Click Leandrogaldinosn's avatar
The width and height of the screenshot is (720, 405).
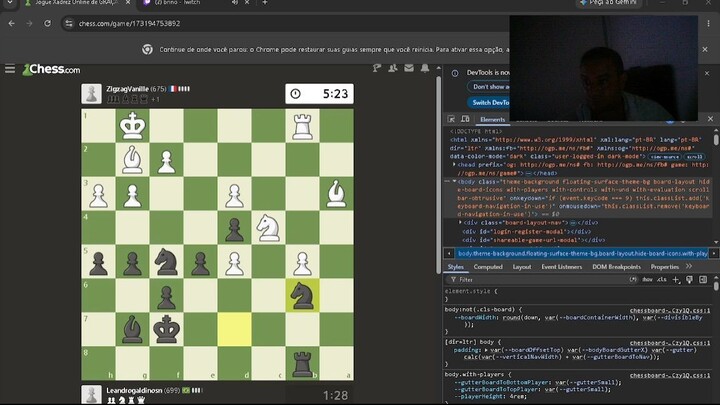pos(91,394)
